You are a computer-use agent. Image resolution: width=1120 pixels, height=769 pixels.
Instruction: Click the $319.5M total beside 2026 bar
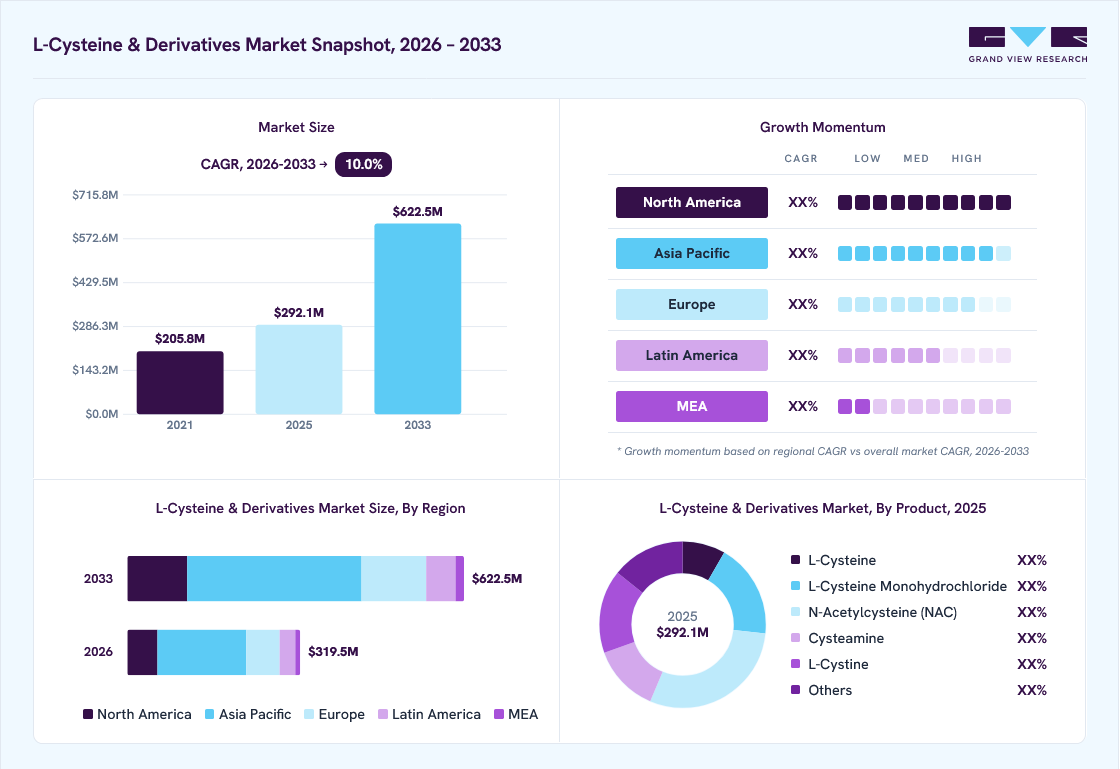(333, 652)
